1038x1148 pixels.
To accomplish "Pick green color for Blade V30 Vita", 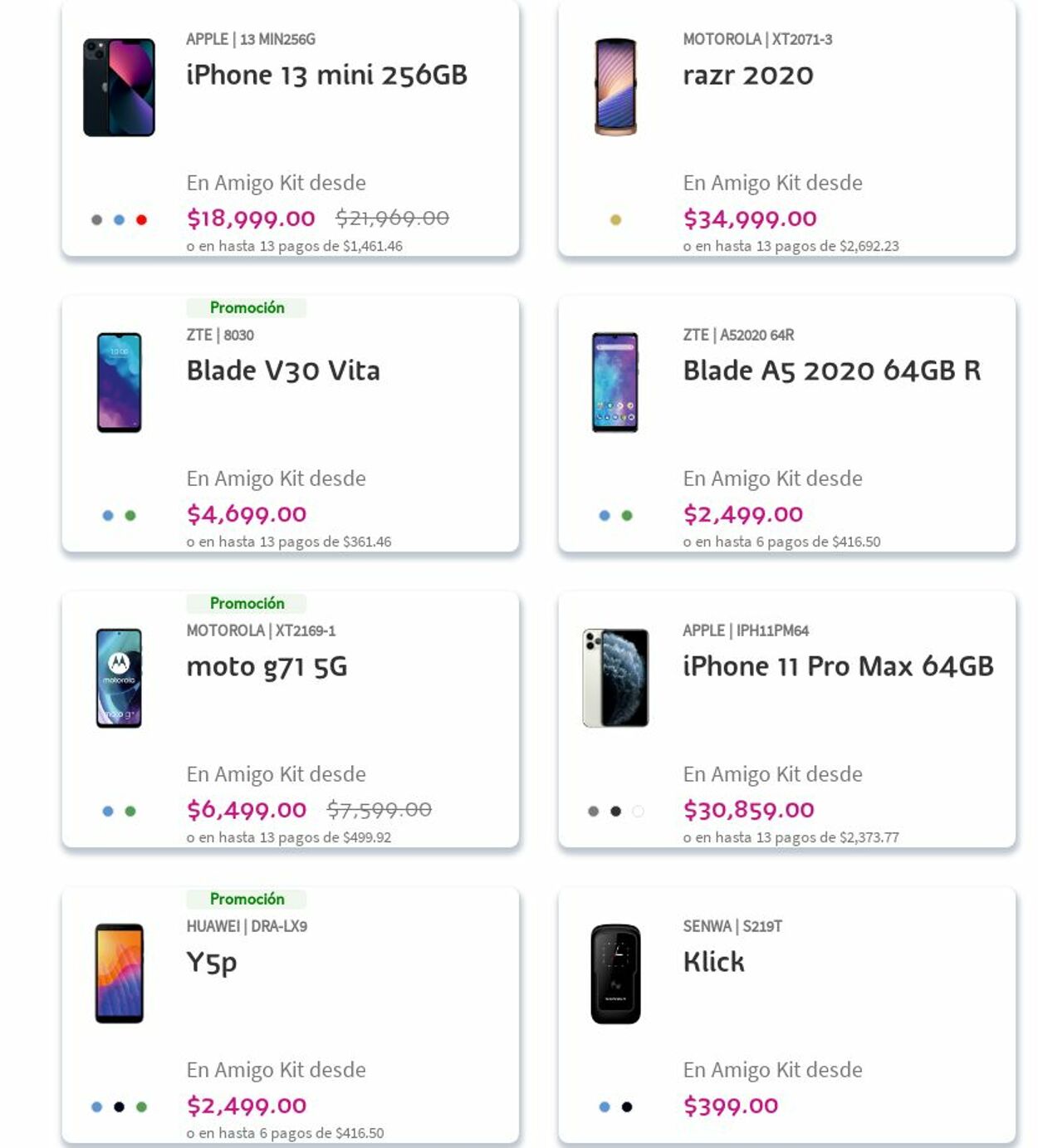I will tap(130, 516).
